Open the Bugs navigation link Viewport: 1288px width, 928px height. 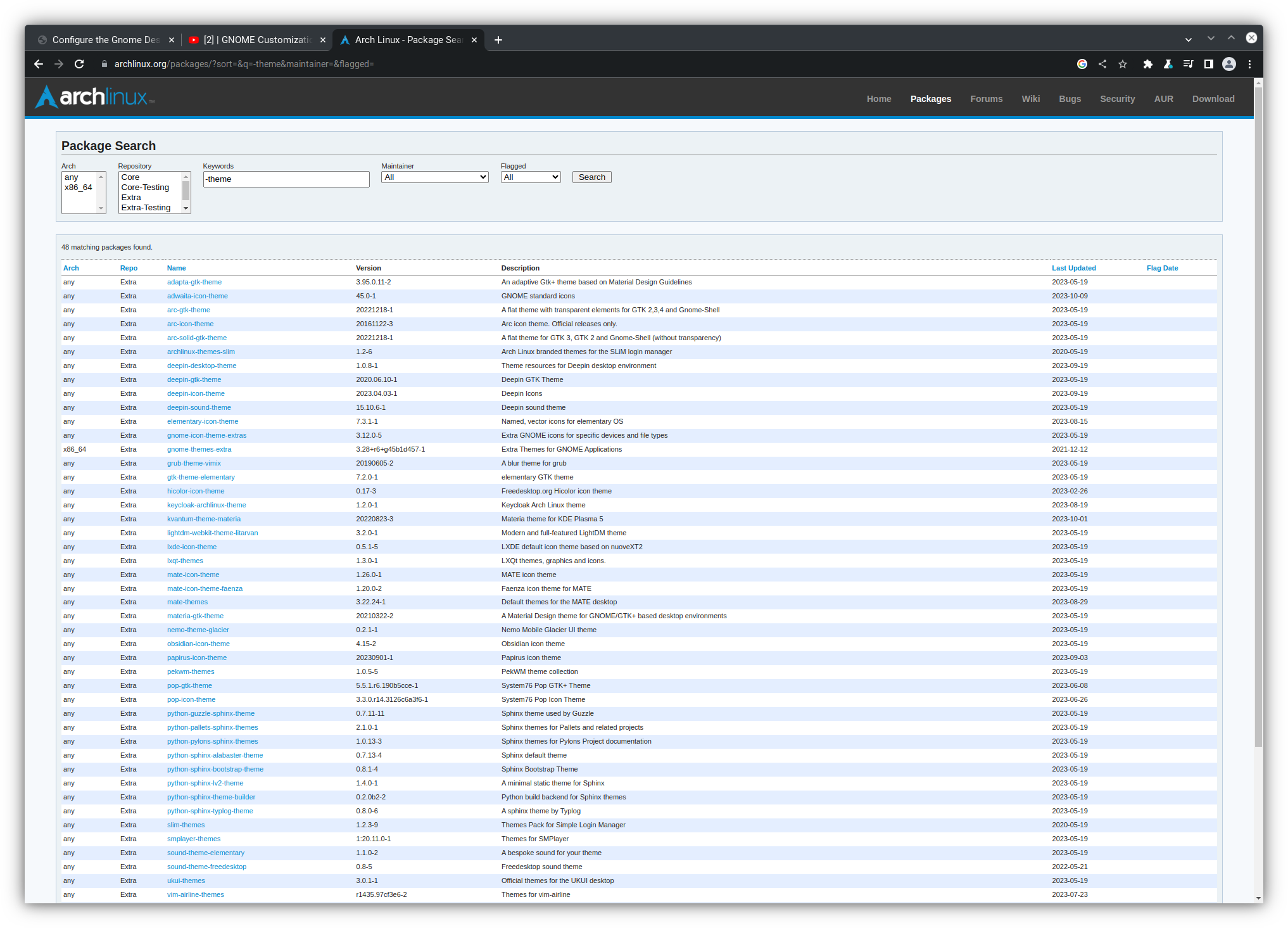1070,99
